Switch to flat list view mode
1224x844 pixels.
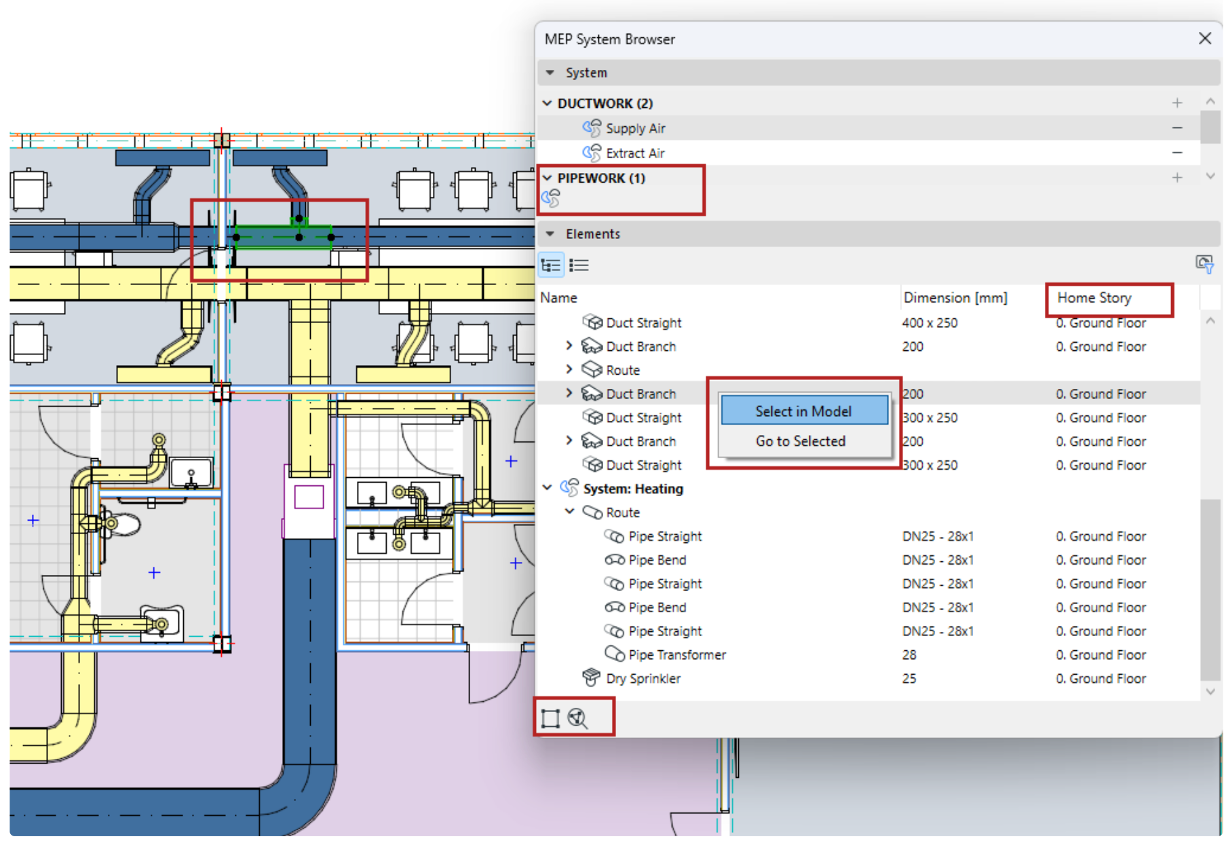coord(579,265)
